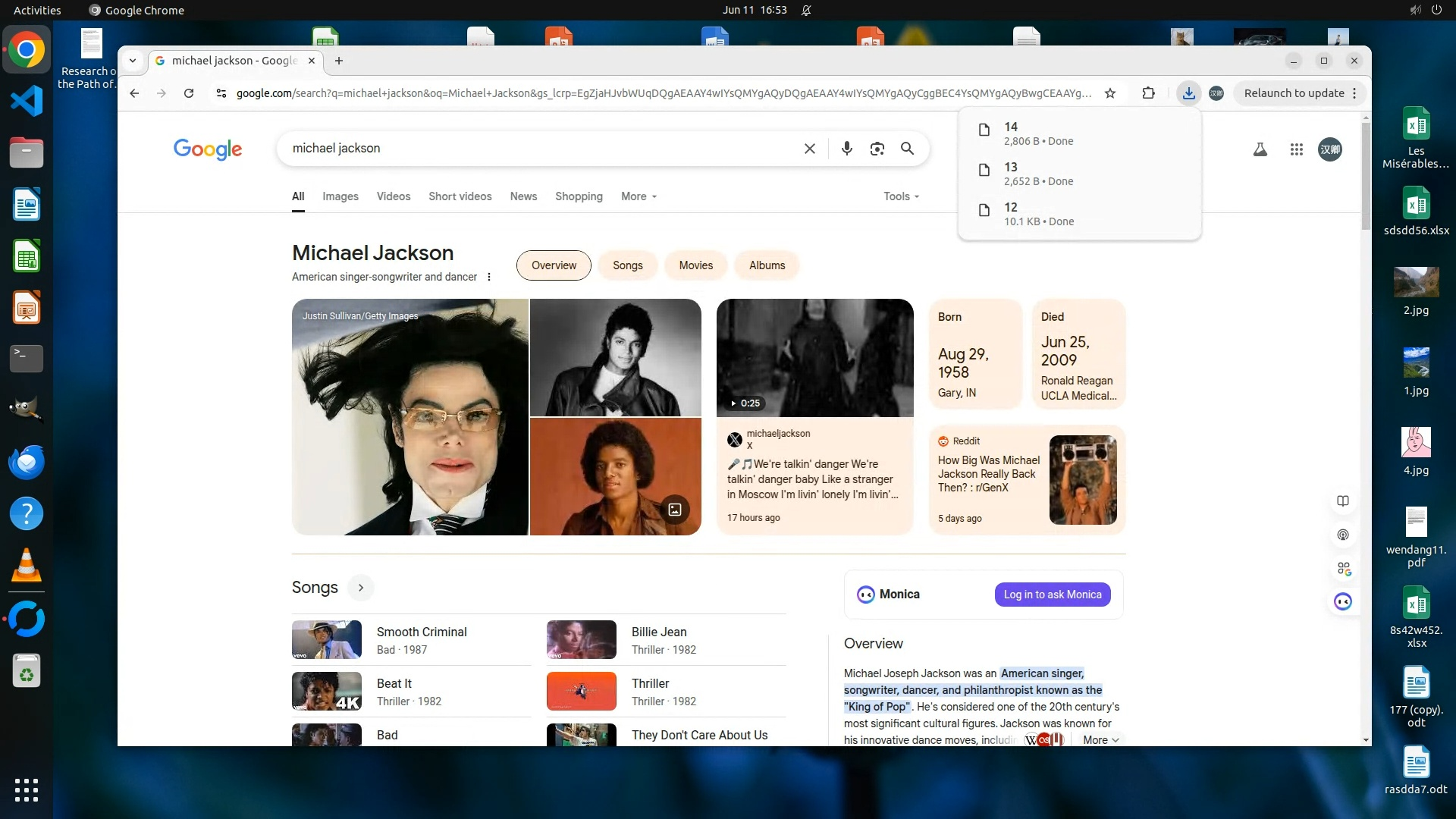The width and height of the screenshot is (1456, 819).
Task: Select the Albums filter chip
Action: coord(767,265)
